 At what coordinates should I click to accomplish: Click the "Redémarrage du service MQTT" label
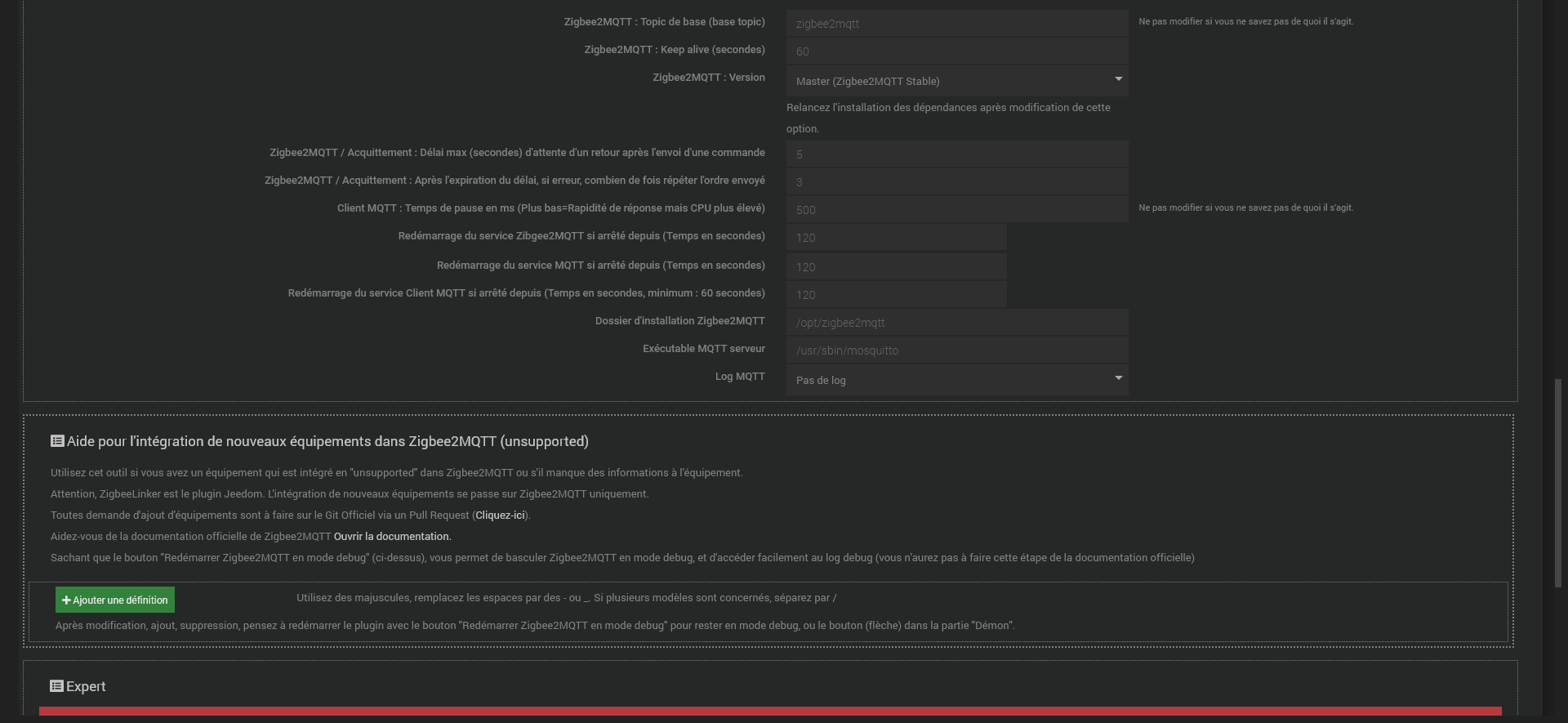coord(601,266)
